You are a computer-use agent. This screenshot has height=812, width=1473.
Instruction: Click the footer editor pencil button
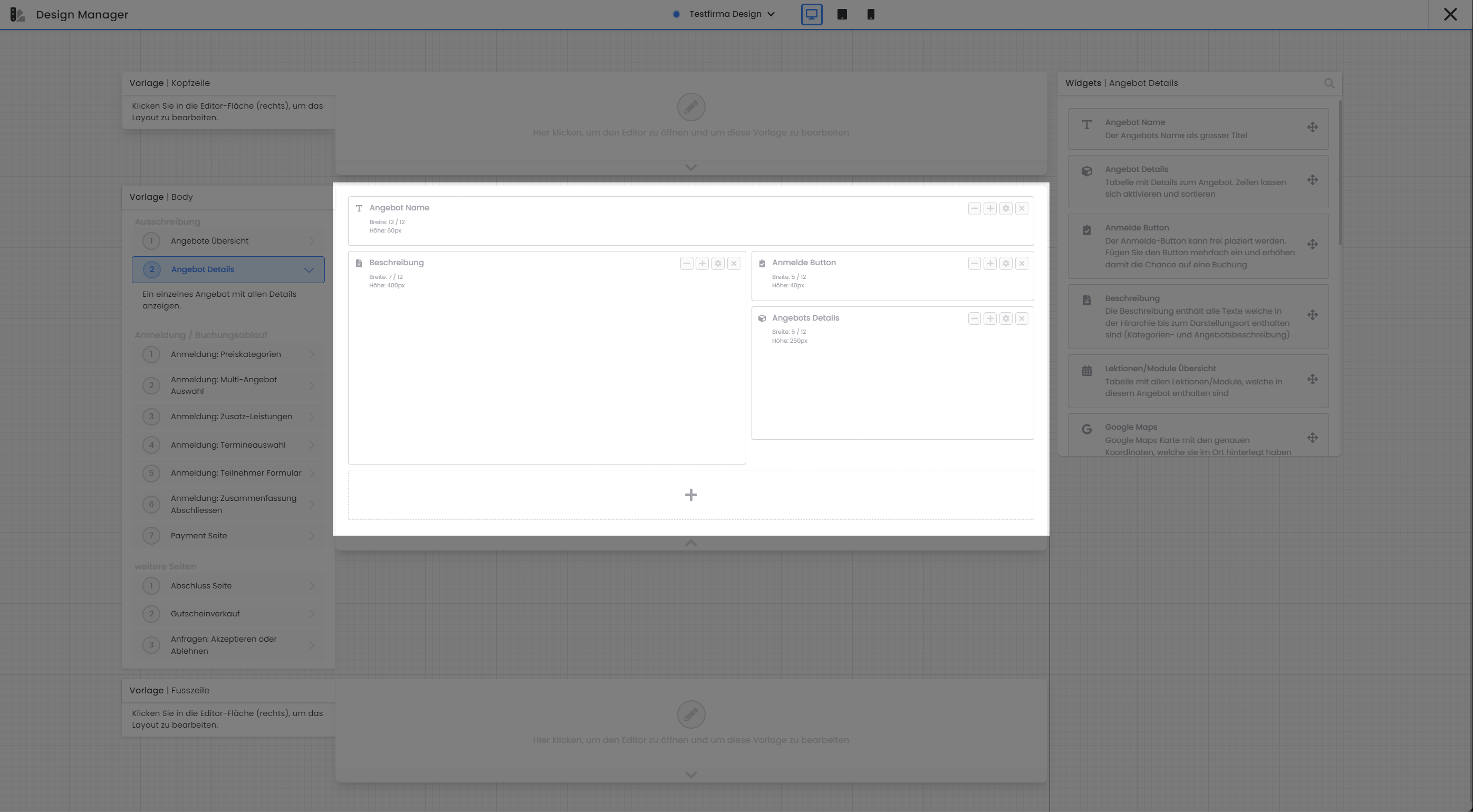click(x=691, y=714)
